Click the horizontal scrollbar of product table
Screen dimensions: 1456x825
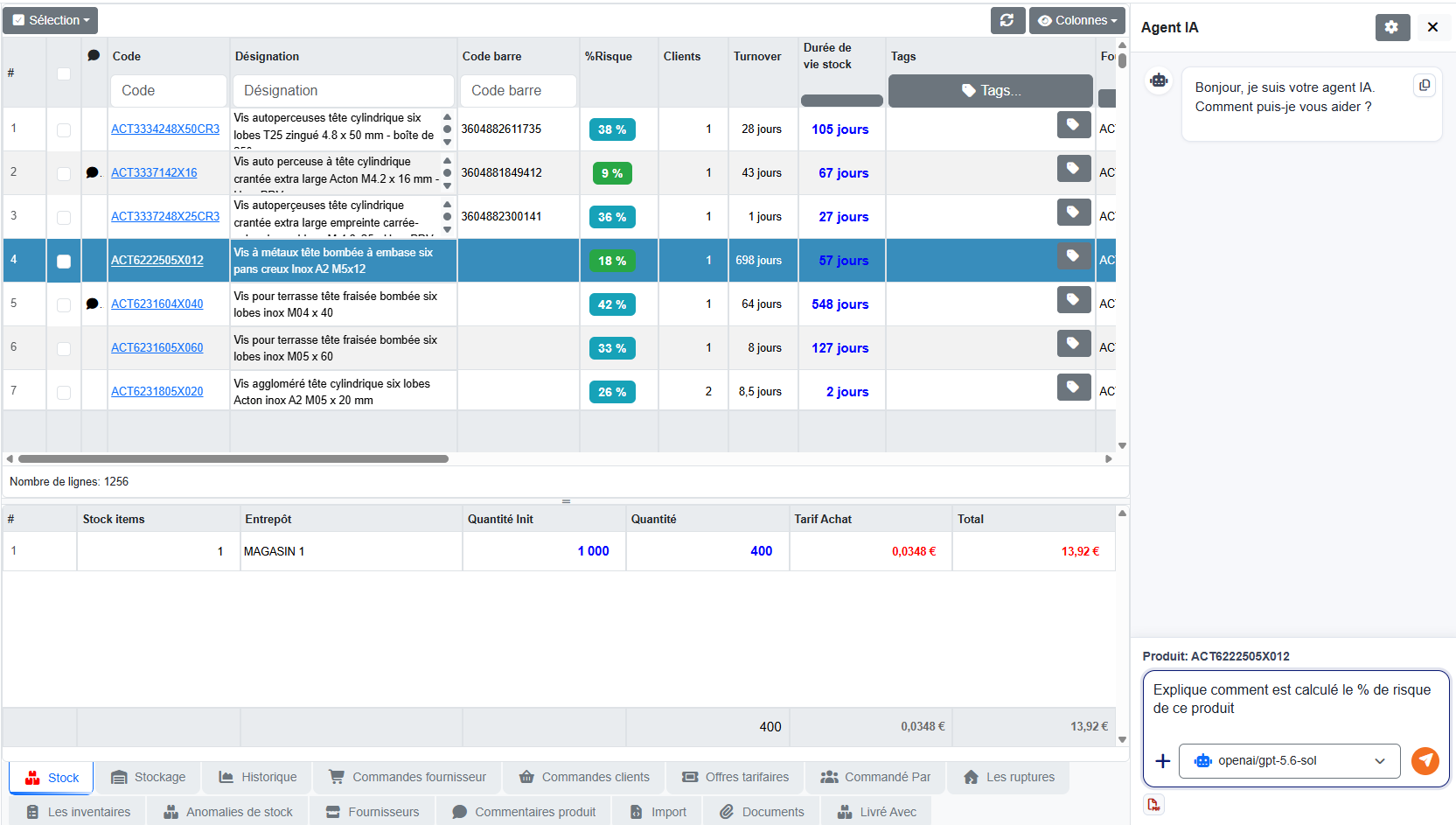233,458
